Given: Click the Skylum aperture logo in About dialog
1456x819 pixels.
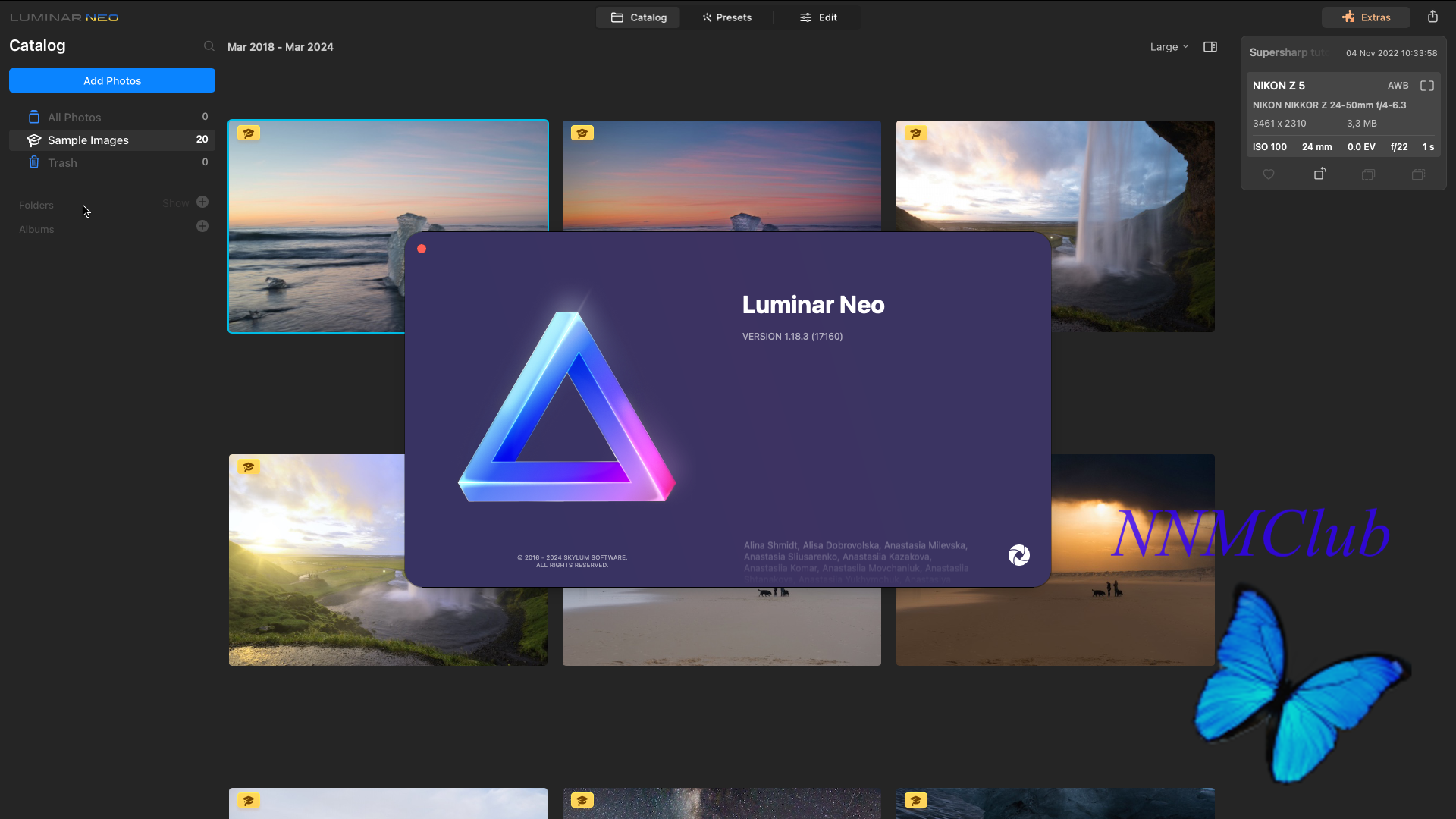Looking at the screenshot, I should pos(1019,555).
